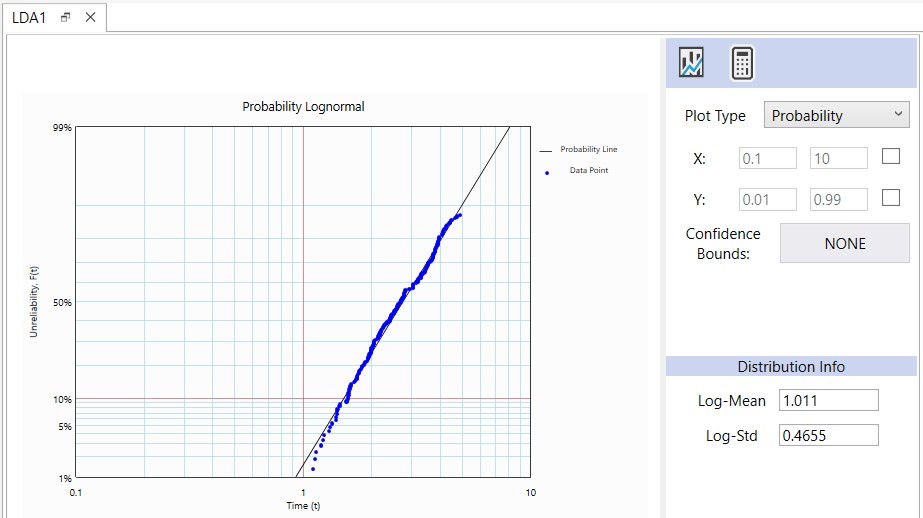
Task: Click the Probability Lognormal plot title
Action: pos(303,106)
